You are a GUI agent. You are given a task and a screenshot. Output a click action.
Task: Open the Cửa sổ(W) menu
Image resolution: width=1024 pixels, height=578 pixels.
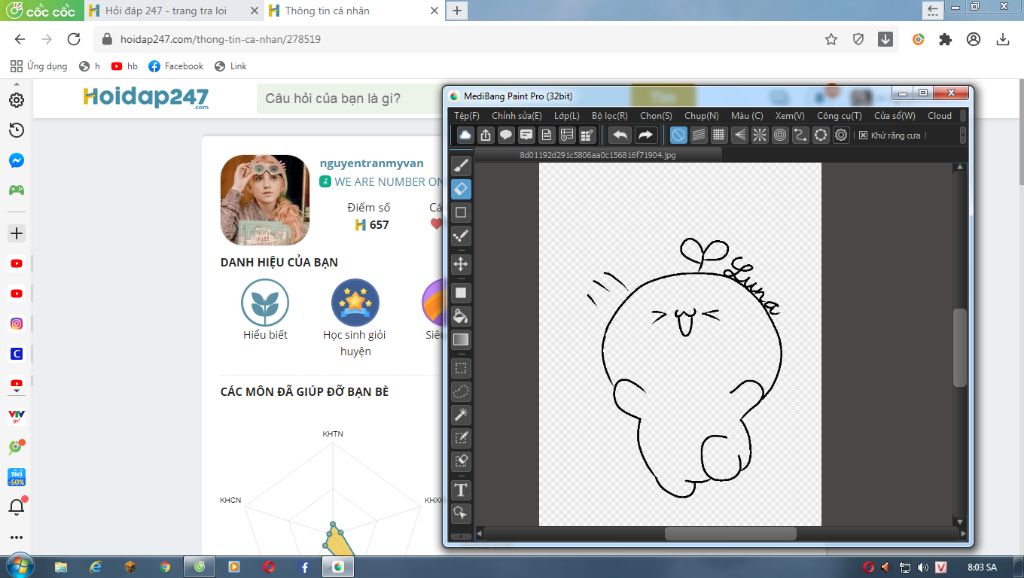[x=895, y=116]
